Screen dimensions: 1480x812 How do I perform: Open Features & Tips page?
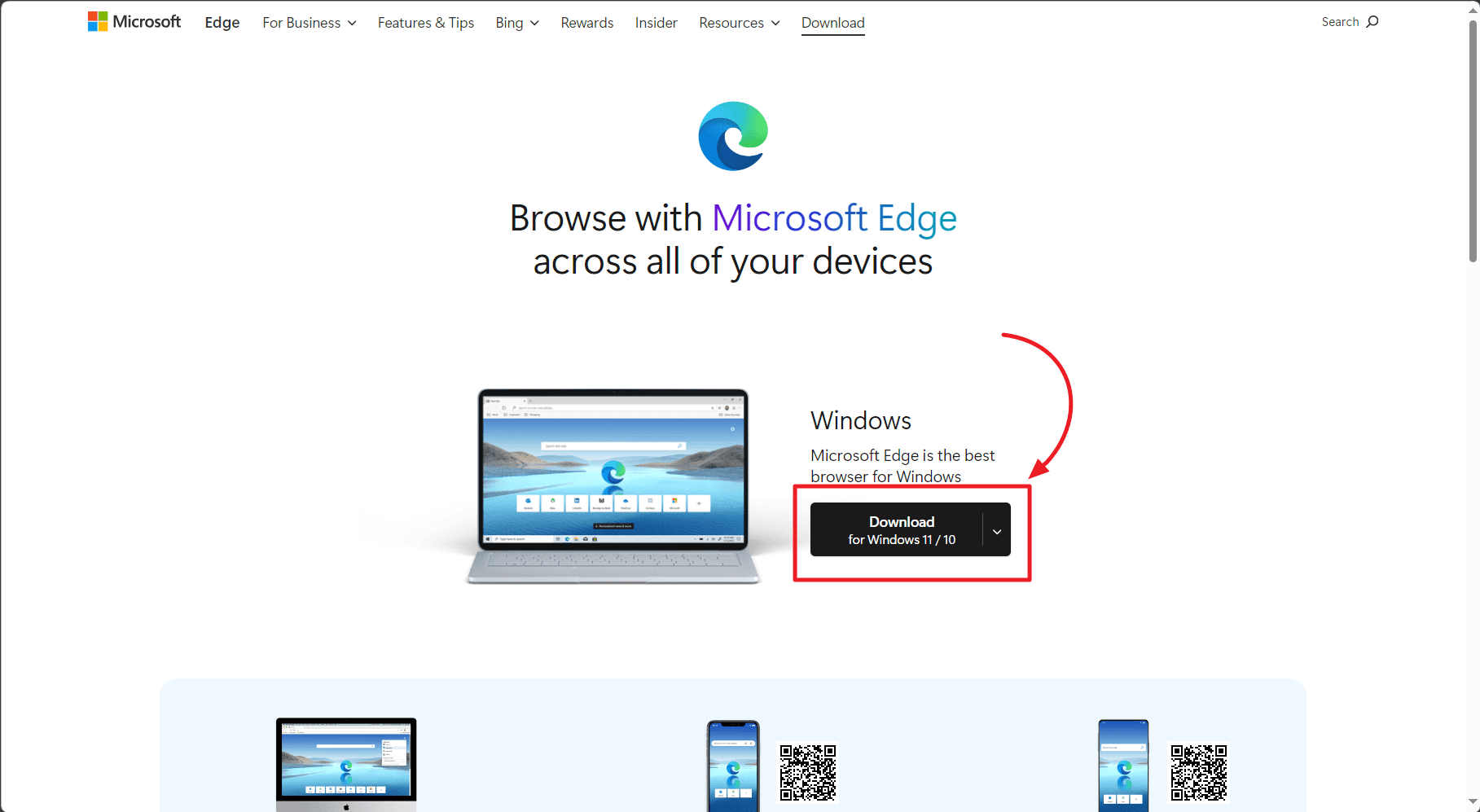coord(426,23)
